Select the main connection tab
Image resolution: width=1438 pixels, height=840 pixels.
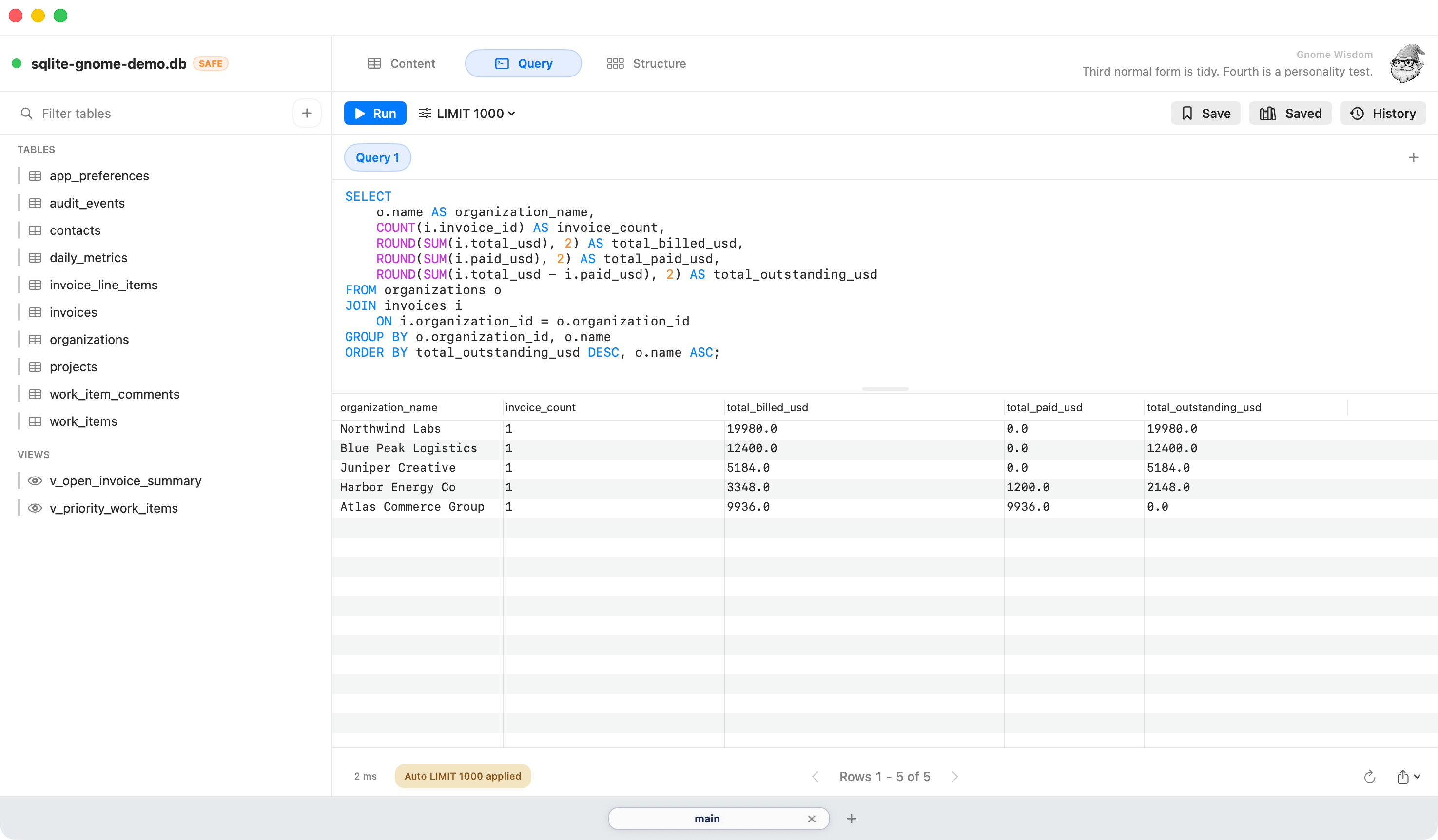(719, 819)
